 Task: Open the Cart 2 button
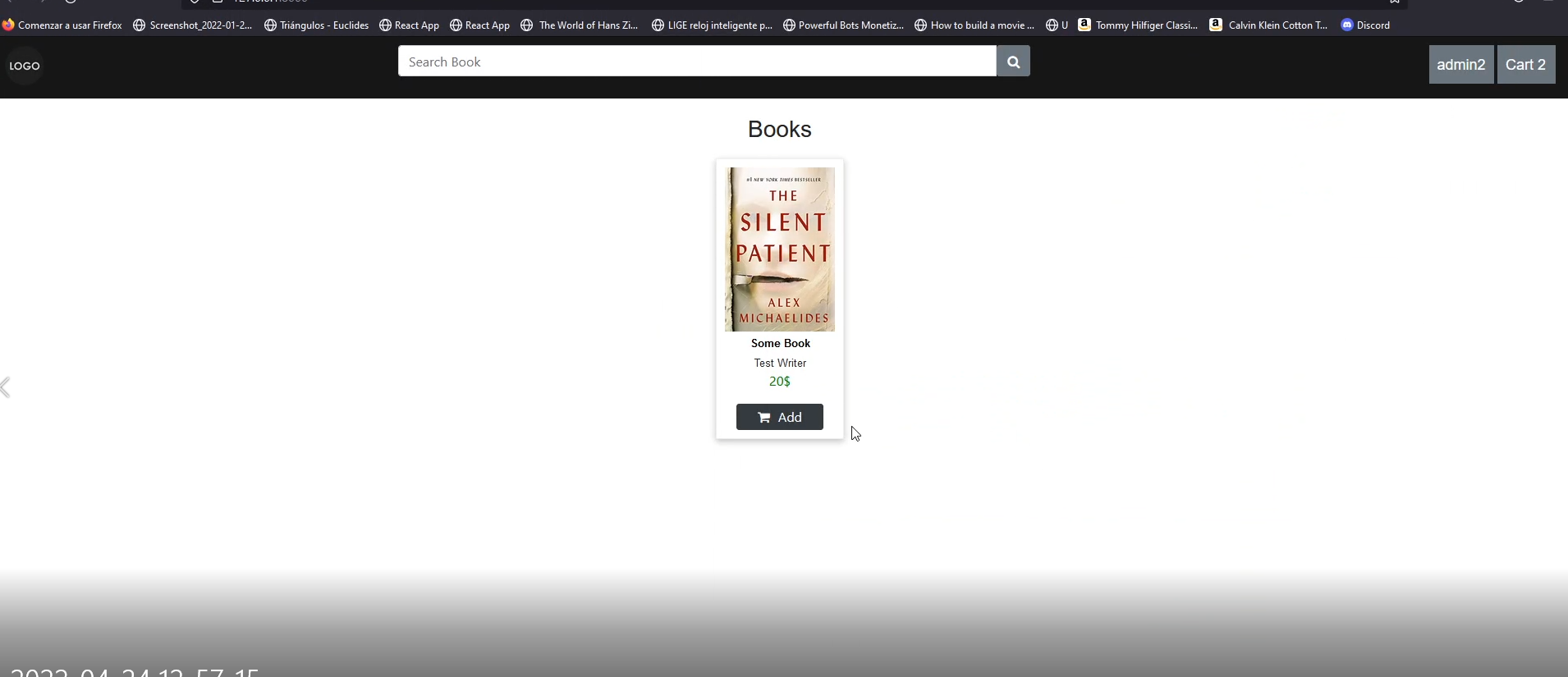click(1525, 65)
